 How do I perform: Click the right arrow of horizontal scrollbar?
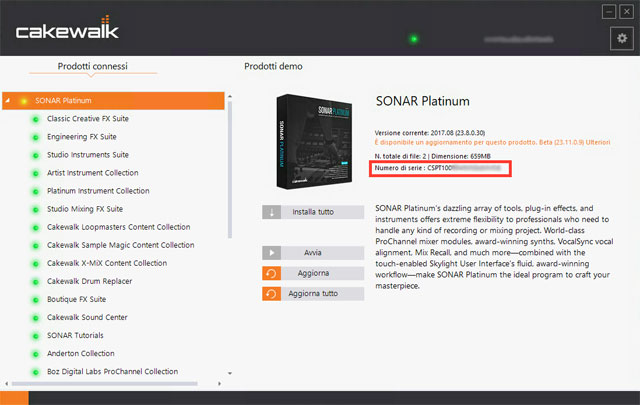220,384
